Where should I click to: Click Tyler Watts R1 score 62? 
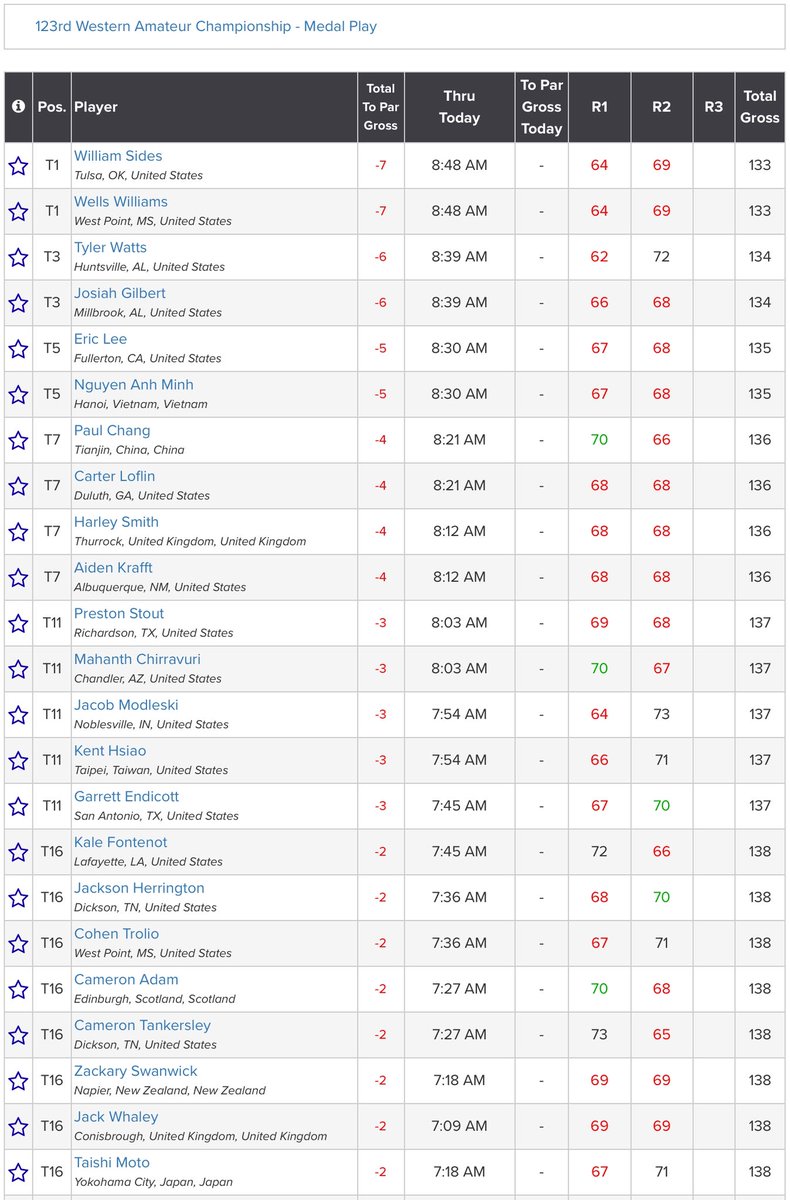599,257
